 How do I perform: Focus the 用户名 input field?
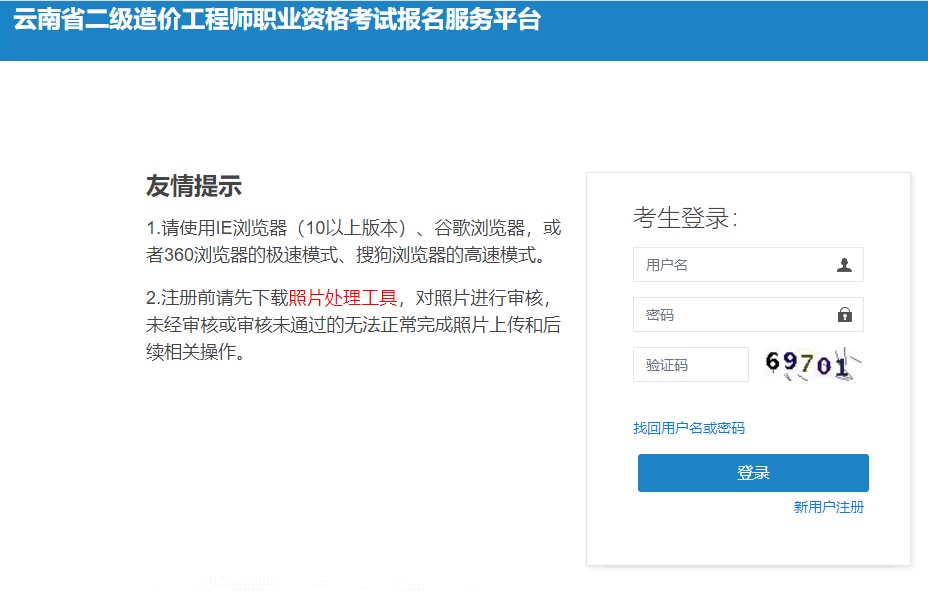click(x=735, y=265)
